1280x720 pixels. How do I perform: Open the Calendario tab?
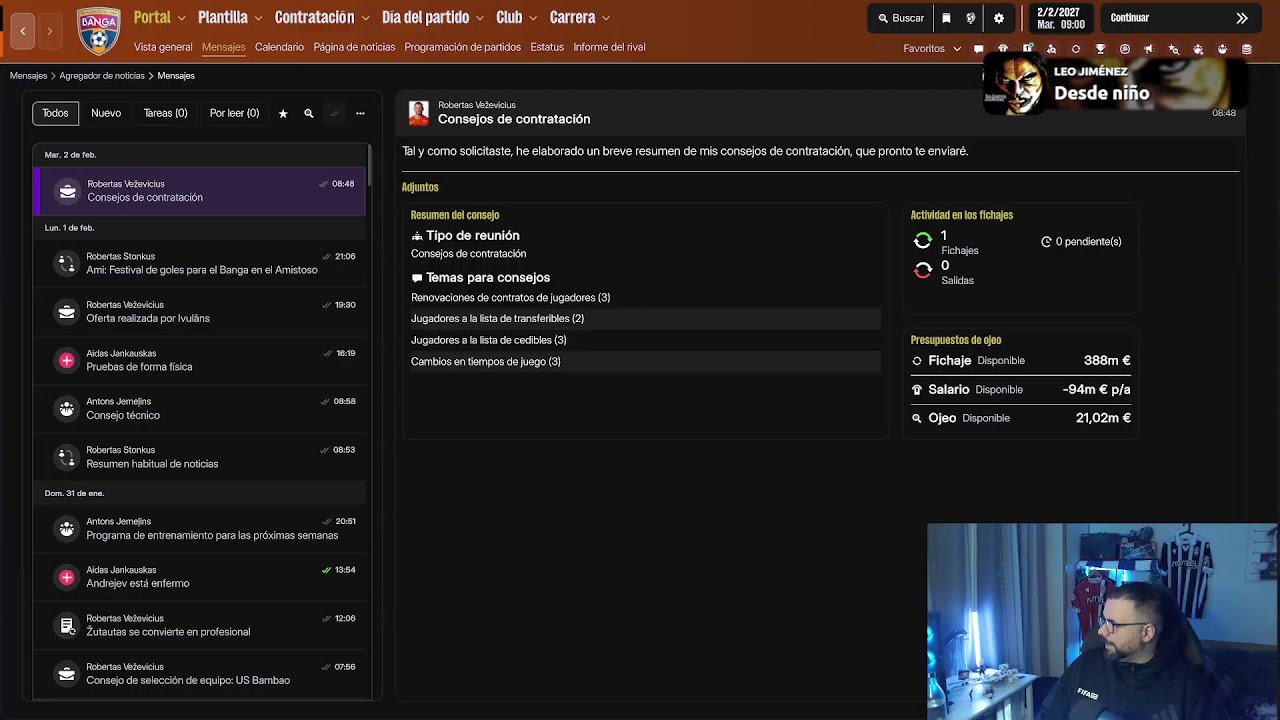(279, 47)
